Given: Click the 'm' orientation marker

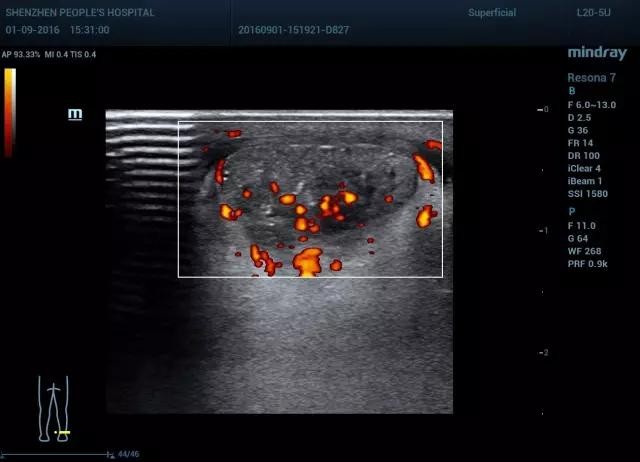Looking at the screenshot, I should pos(75,114).
